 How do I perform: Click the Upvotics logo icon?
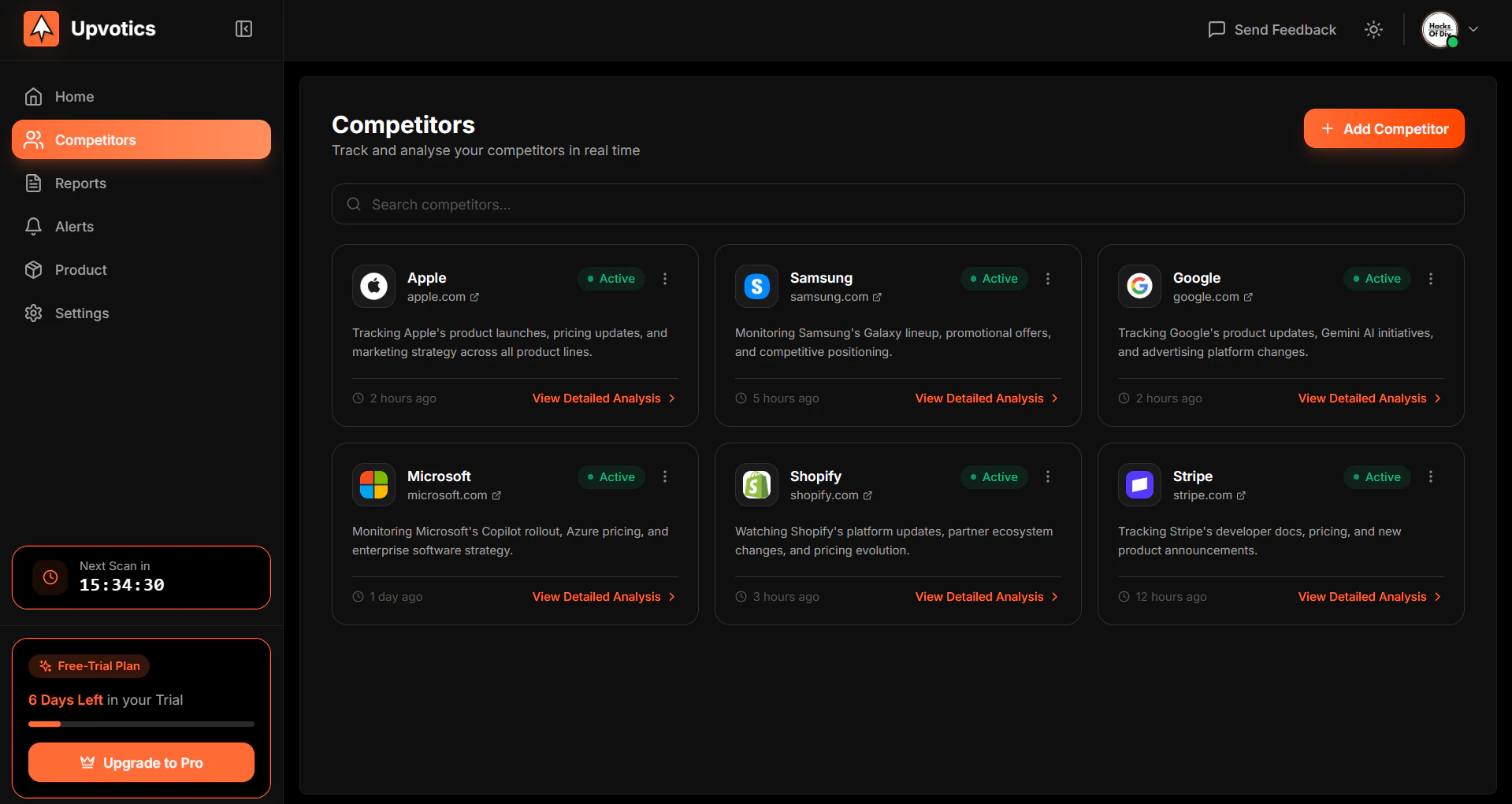41,28
